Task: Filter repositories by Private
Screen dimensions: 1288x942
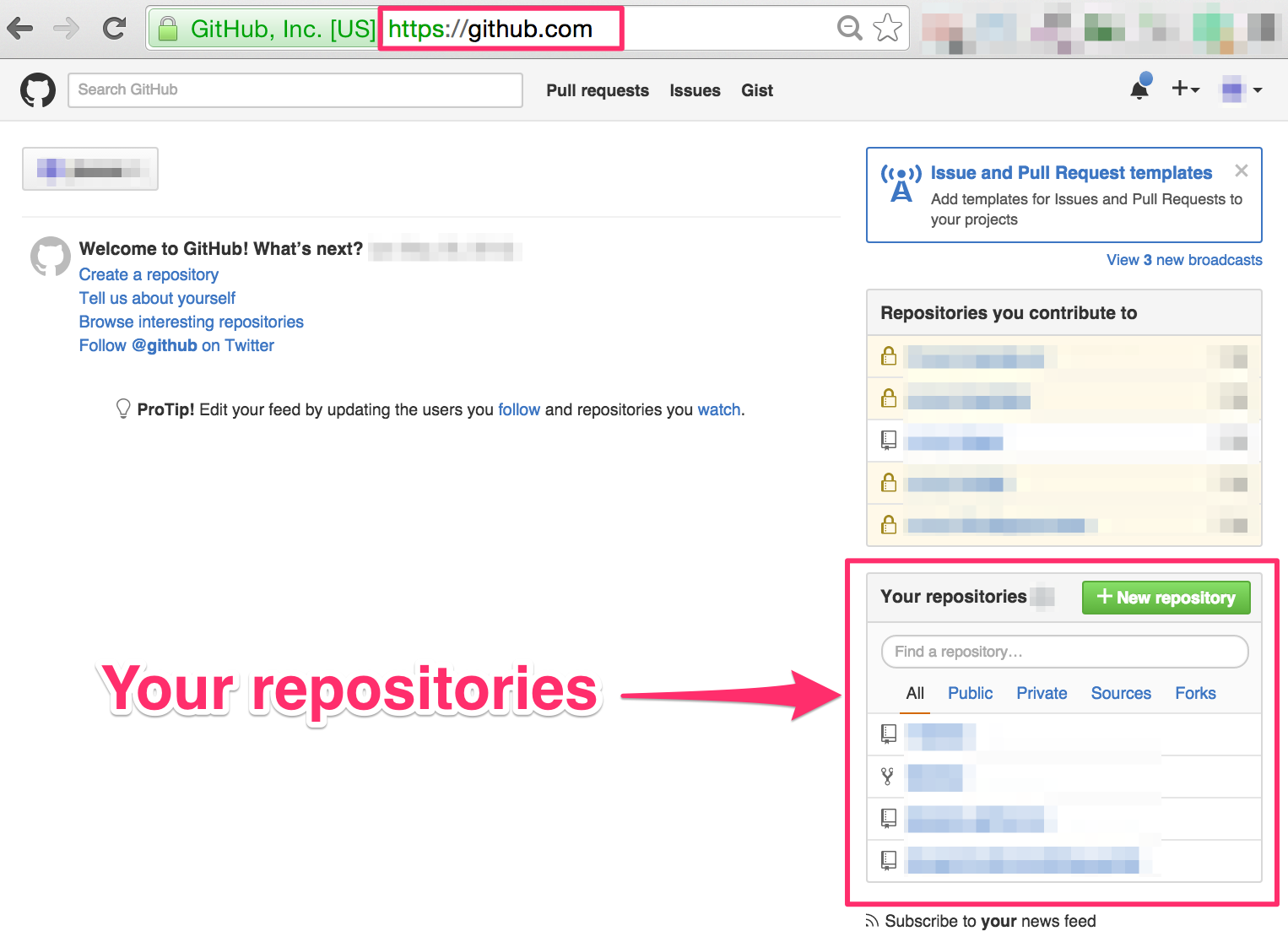Action: click(1042, 693)
